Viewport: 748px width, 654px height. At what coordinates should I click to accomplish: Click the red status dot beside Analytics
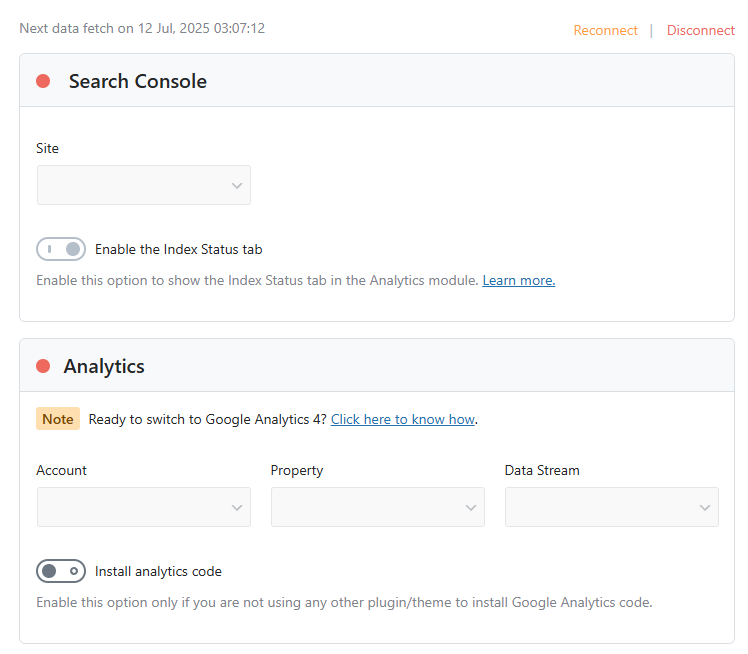tap(43, 366)
